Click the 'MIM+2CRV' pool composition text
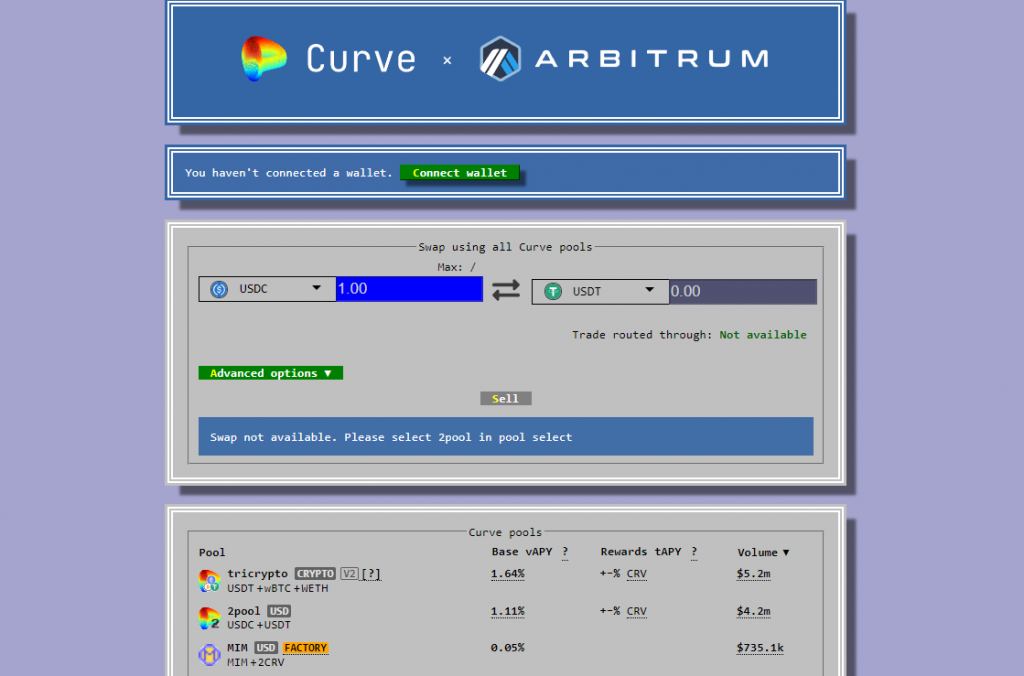1024x676 pixels. [255, 662]
